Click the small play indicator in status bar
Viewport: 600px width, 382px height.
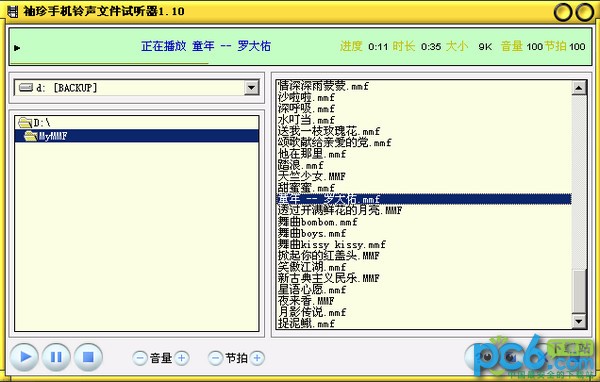pyautogui.click(x=17, y=48)
